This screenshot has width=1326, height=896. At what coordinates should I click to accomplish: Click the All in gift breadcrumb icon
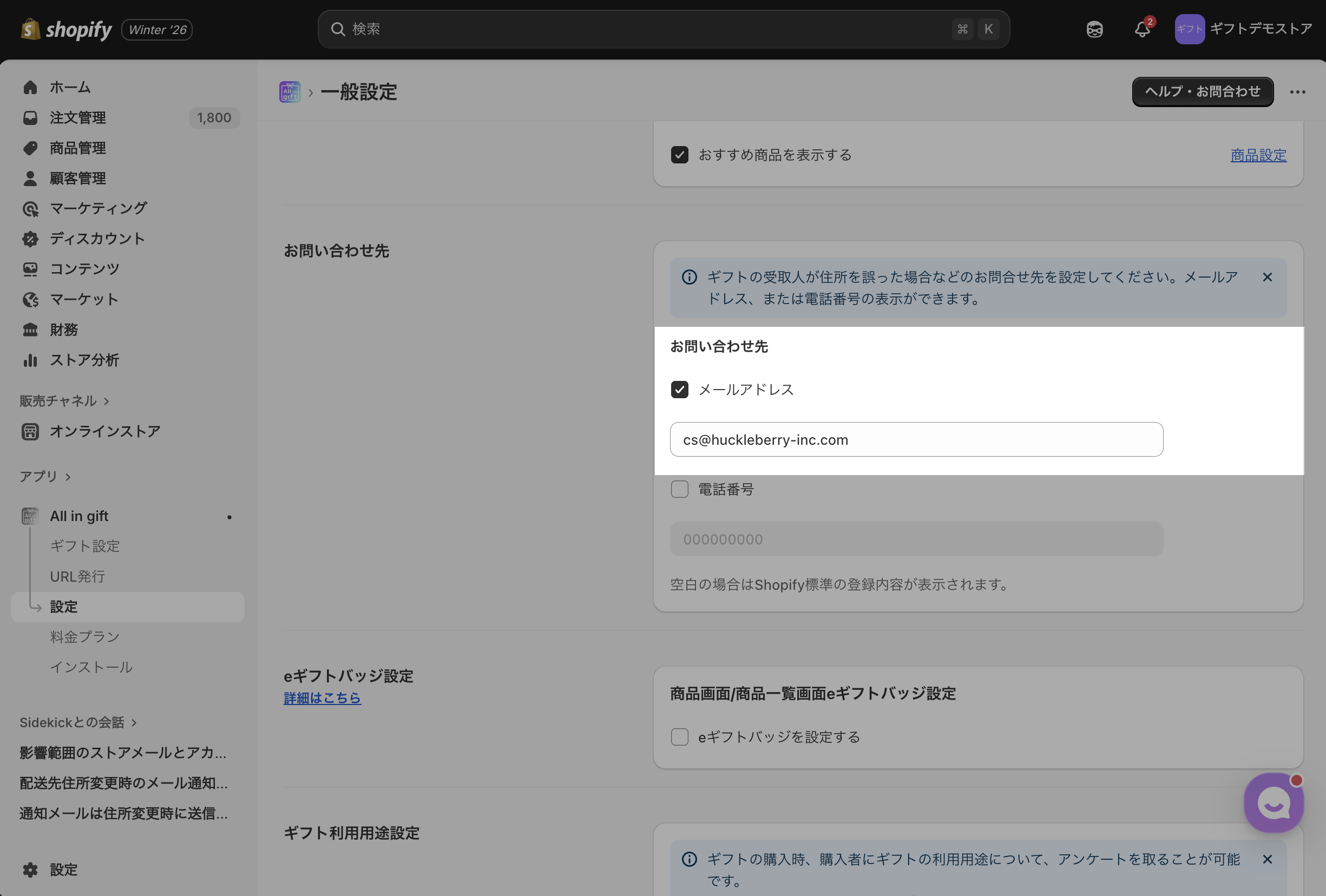[x=290, y=92]
